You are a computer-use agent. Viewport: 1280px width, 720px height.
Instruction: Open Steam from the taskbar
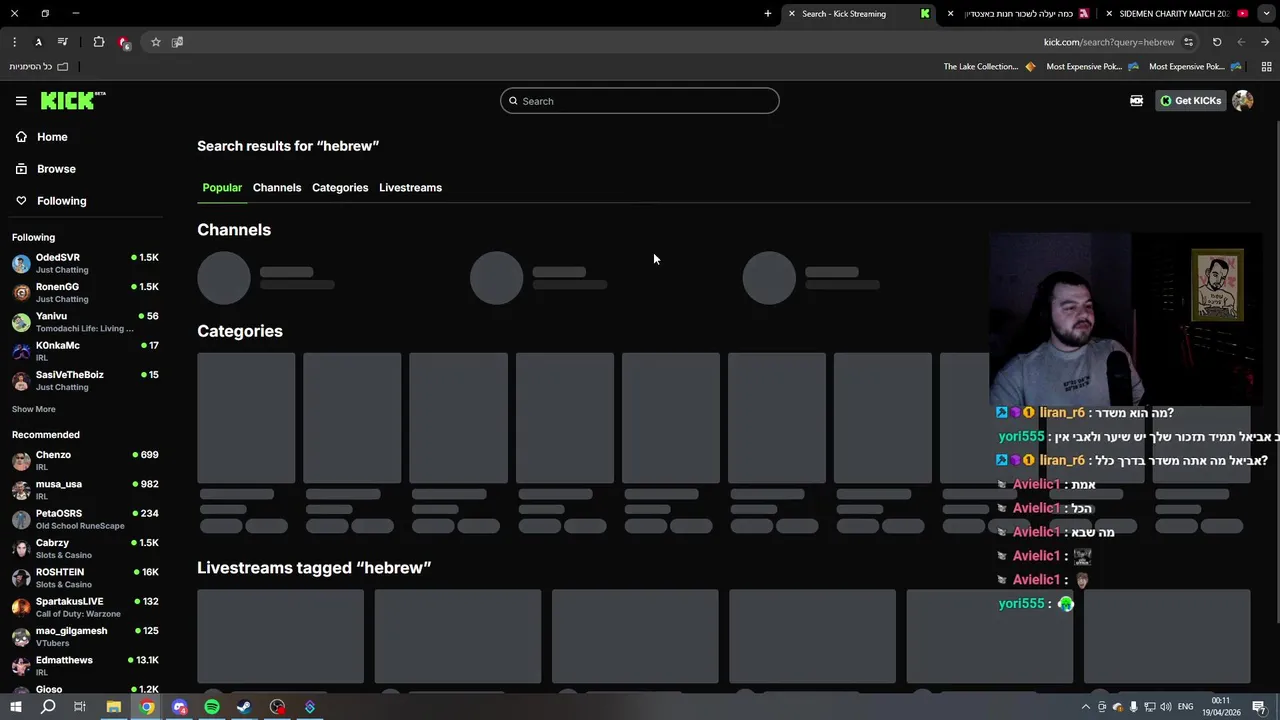(244, 707)
